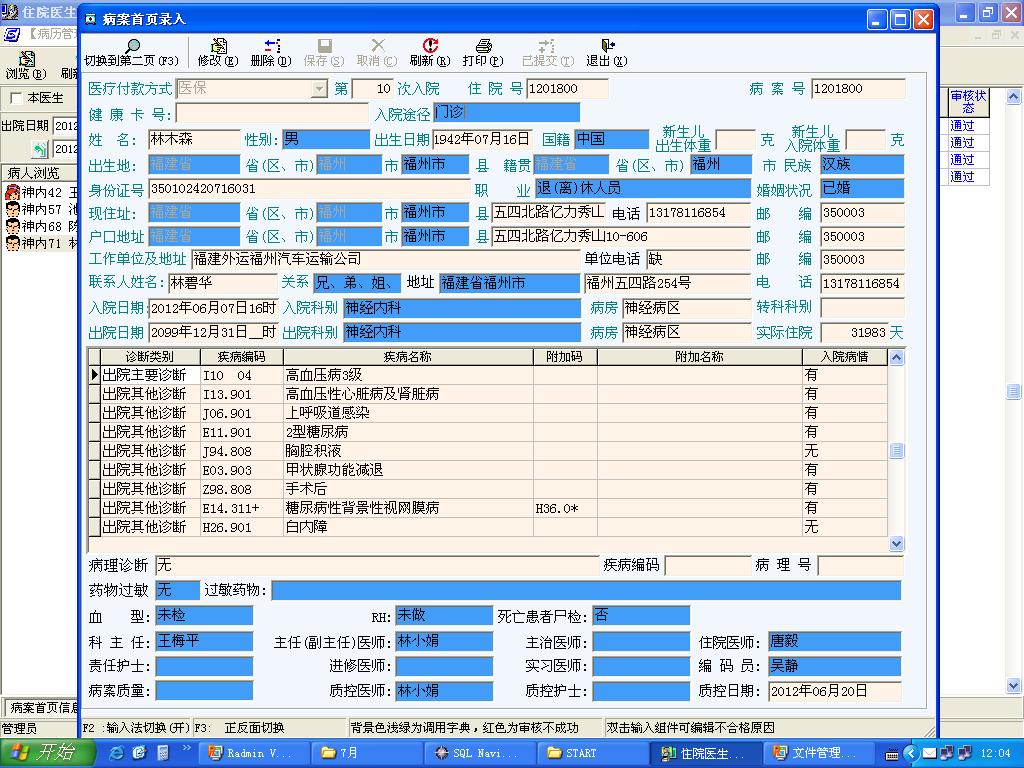
Task: Select patient 神内57 in patient list
Action: 40,209
